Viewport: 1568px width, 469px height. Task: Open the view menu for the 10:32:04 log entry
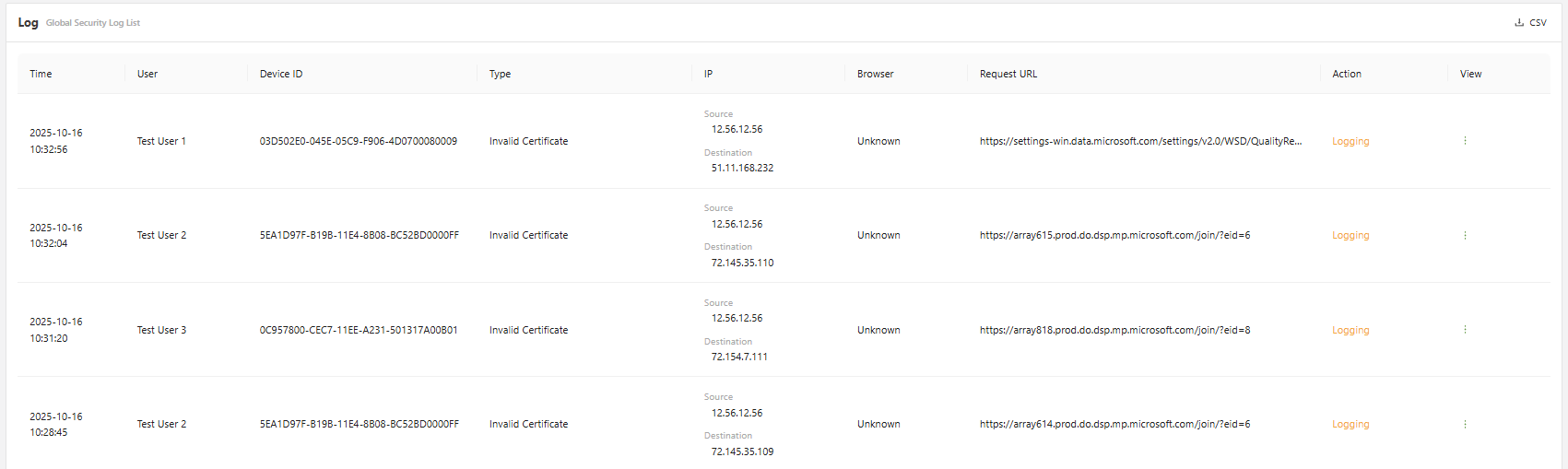pos(1465,236)
